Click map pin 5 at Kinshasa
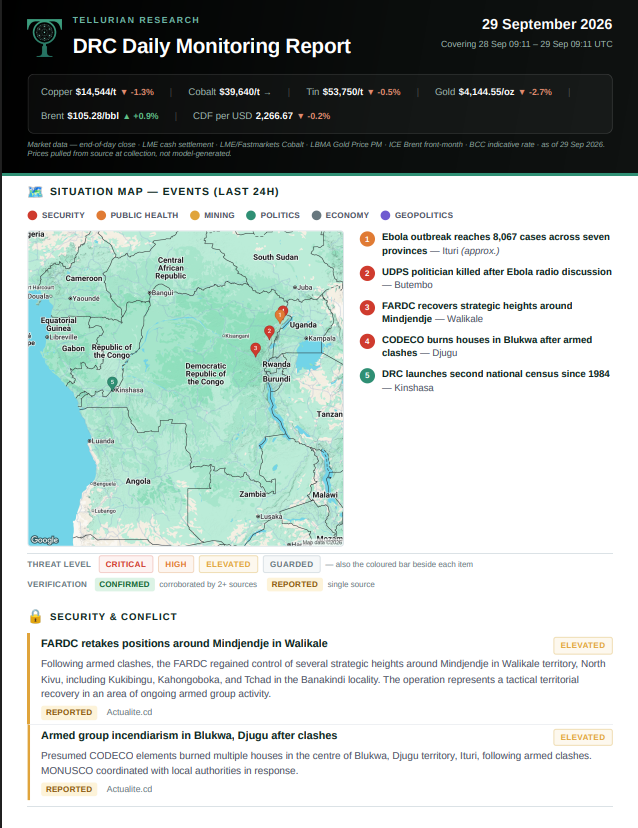This screenshot has width=638, height=828. click(x=112, y=383)
